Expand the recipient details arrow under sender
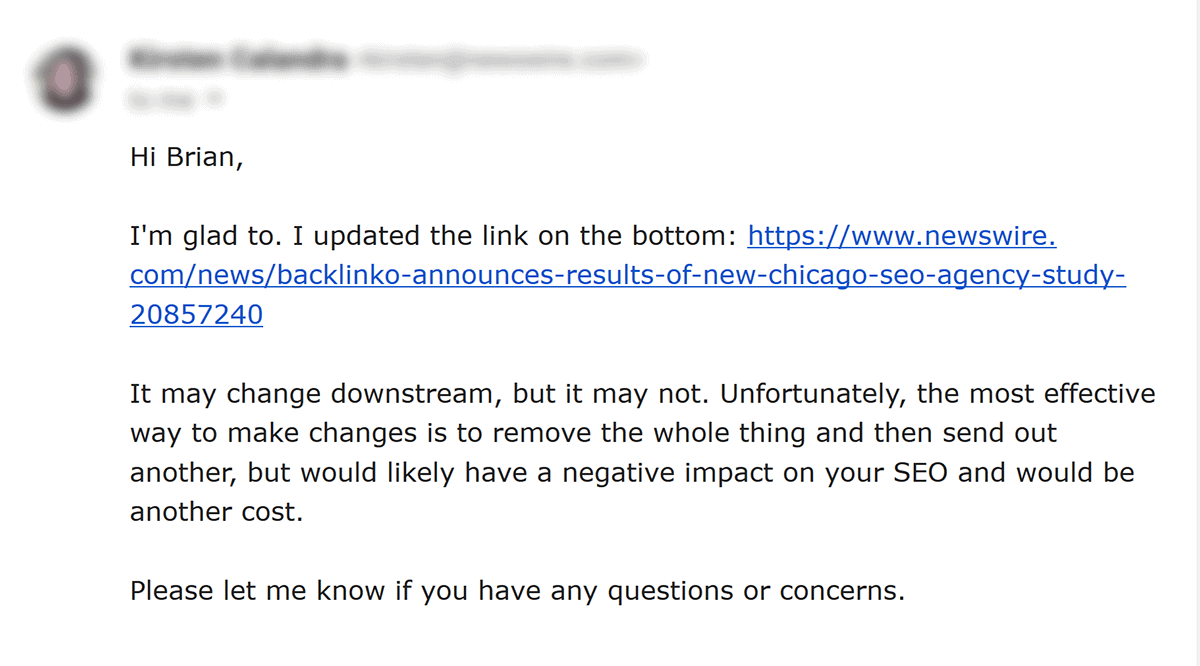Screen dimensions: 1200x666 (x=212, y=98)
